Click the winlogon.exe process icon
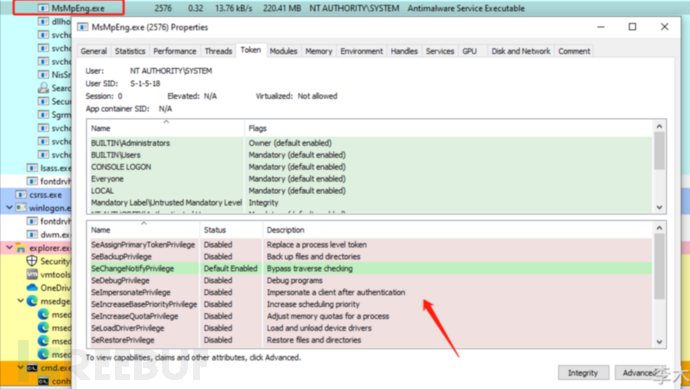Image resolution: width=690 pixels, height=389 pixels. coord(21,208)
